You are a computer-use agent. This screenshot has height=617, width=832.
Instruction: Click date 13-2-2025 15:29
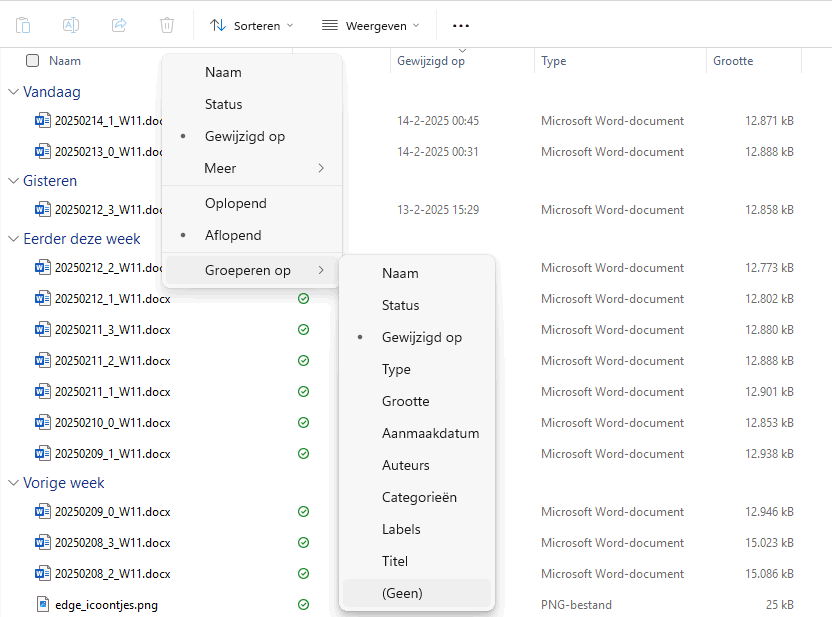(438, 210)
